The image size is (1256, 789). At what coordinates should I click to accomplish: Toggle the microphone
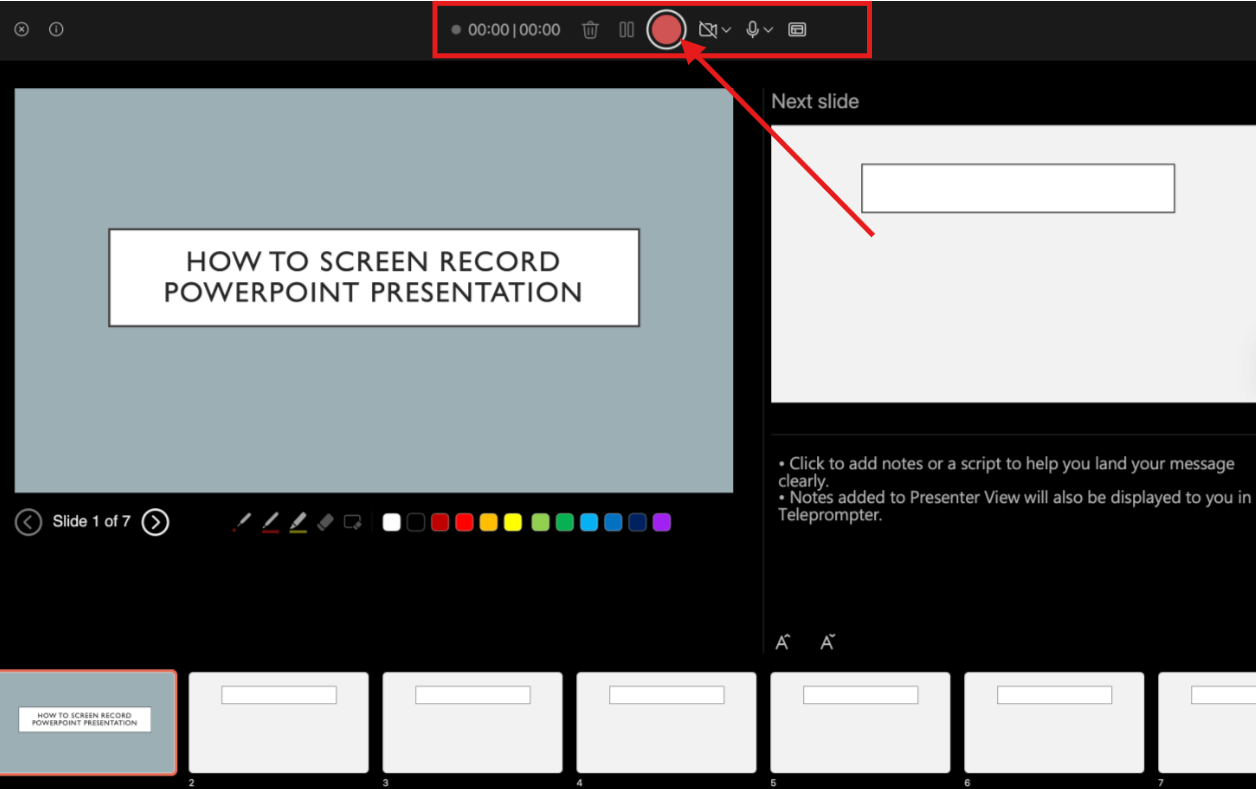(x=752, y=30)
